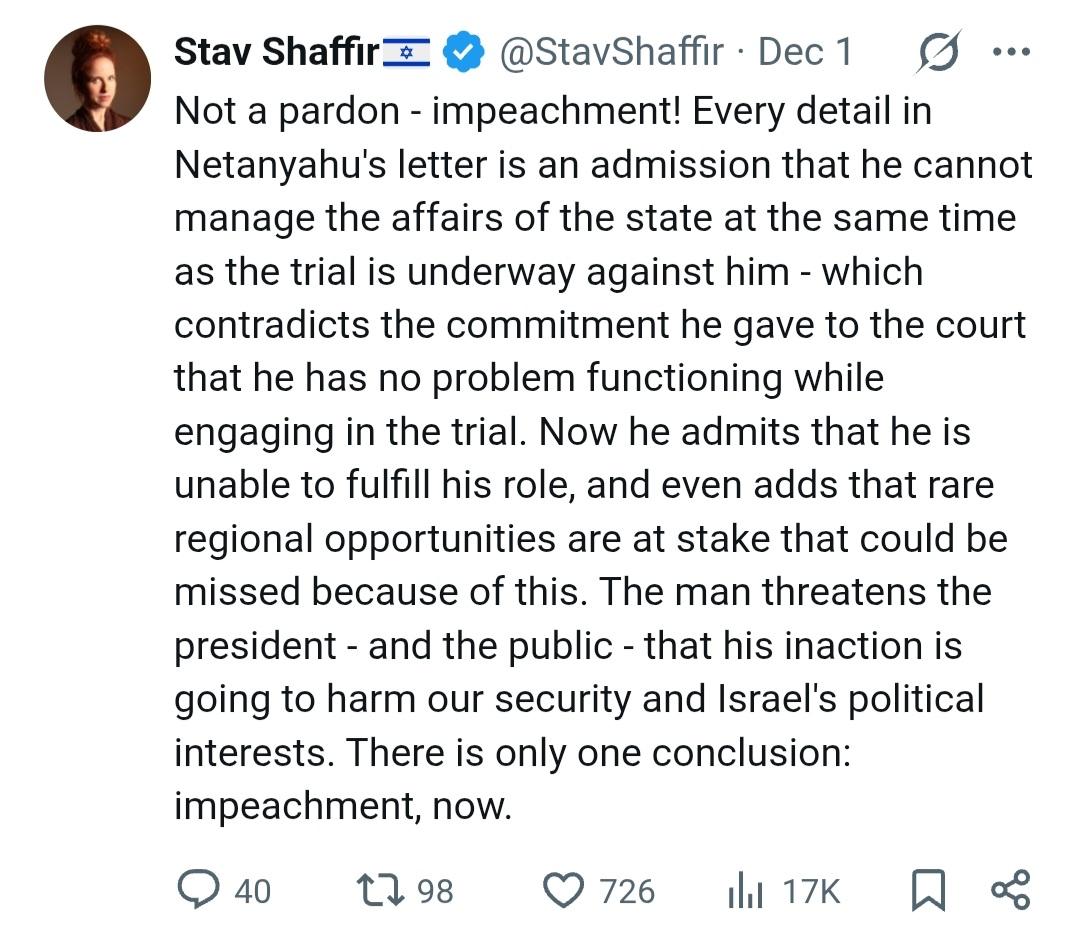Click the repost count of 98

pyautogui.click(x=435, y=890)
